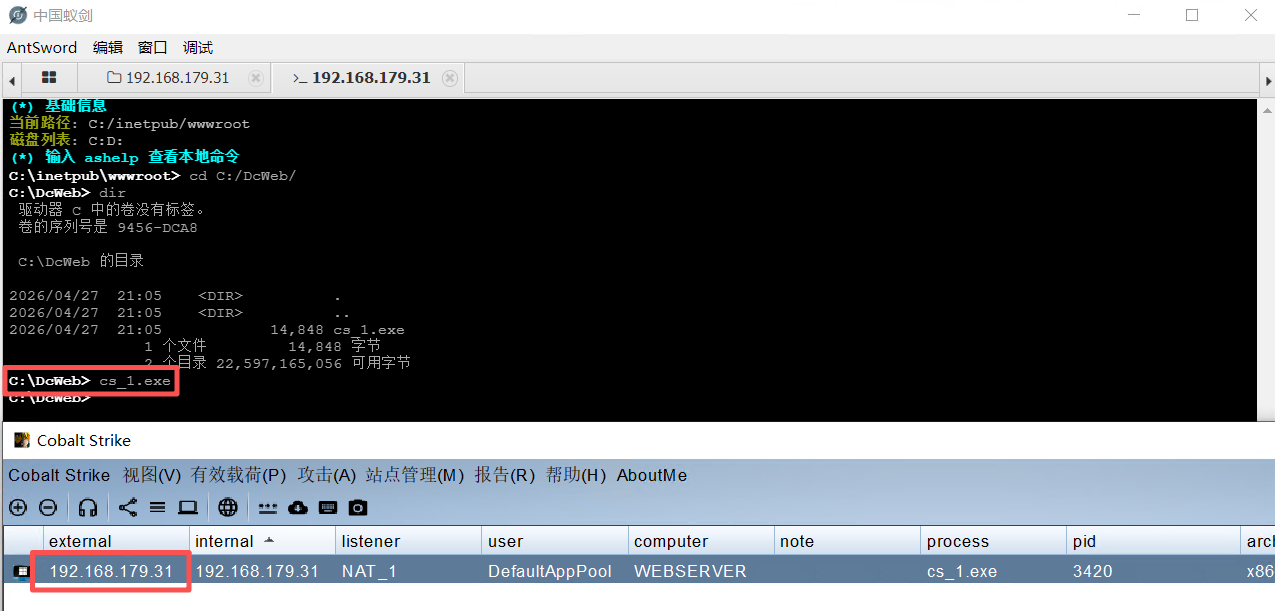The height and width of the screenshot is (611, 1275).
Task: Open the 攻击(A) menu
Action: click(x=327, y=475)
